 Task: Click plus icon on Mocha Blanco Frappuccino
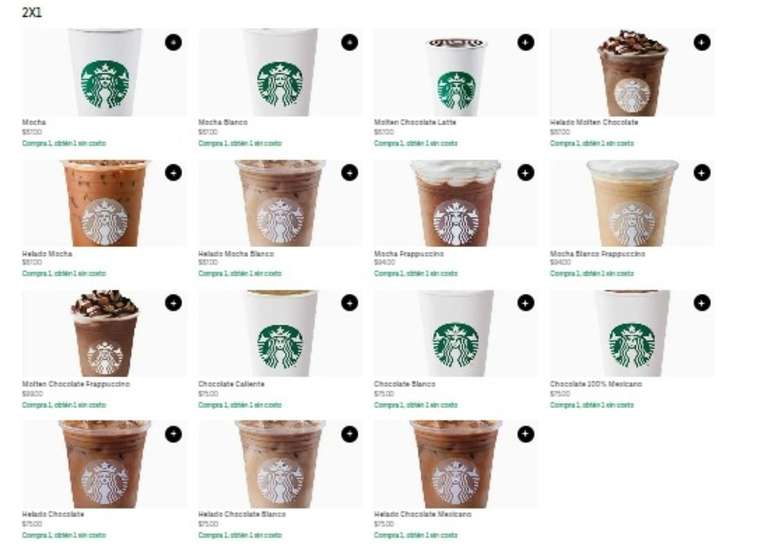[x=701, y=172]
